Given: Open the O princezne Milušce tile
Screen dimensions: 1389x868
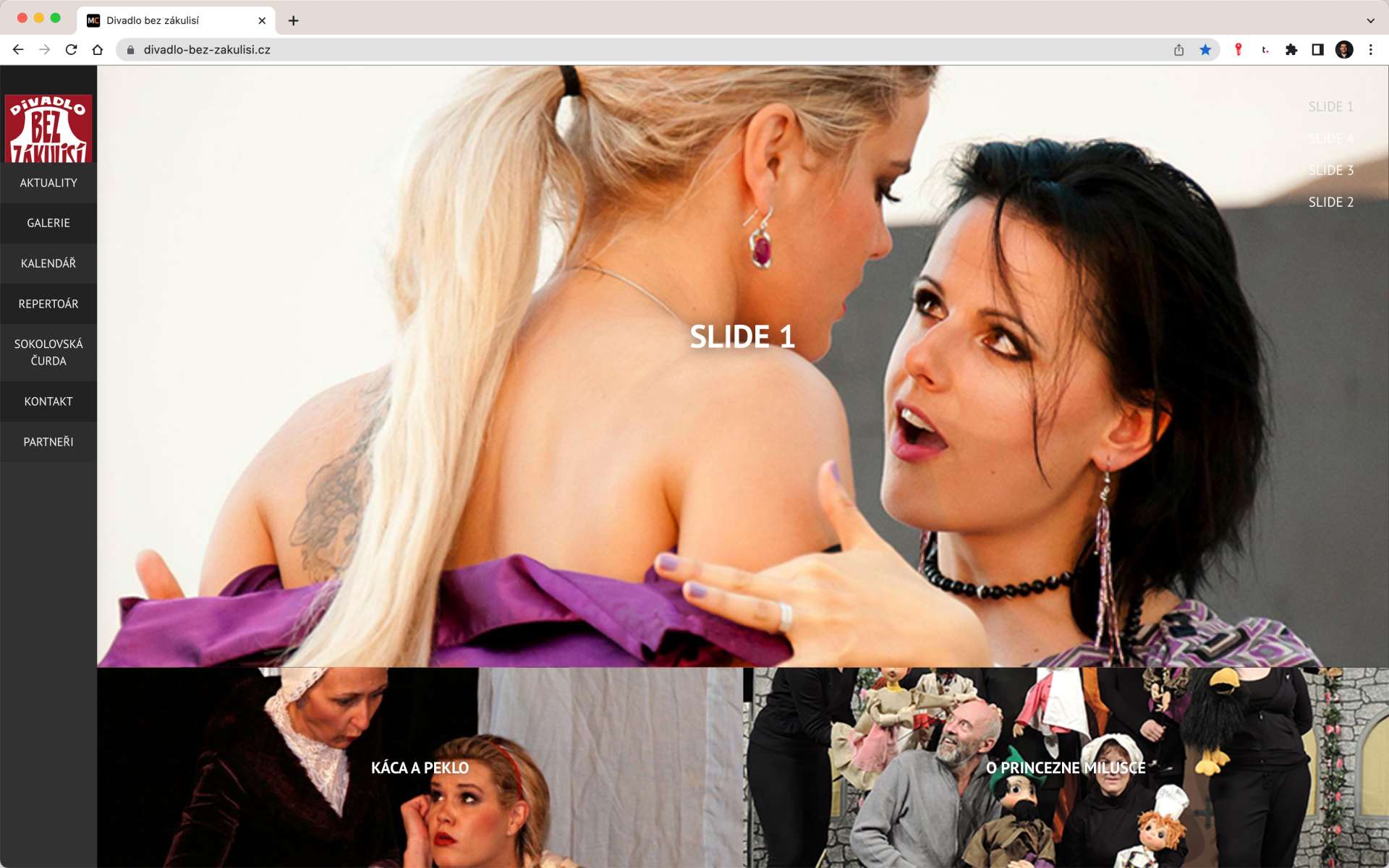Looking at the screenshot, I should [x=1066, y=767].
